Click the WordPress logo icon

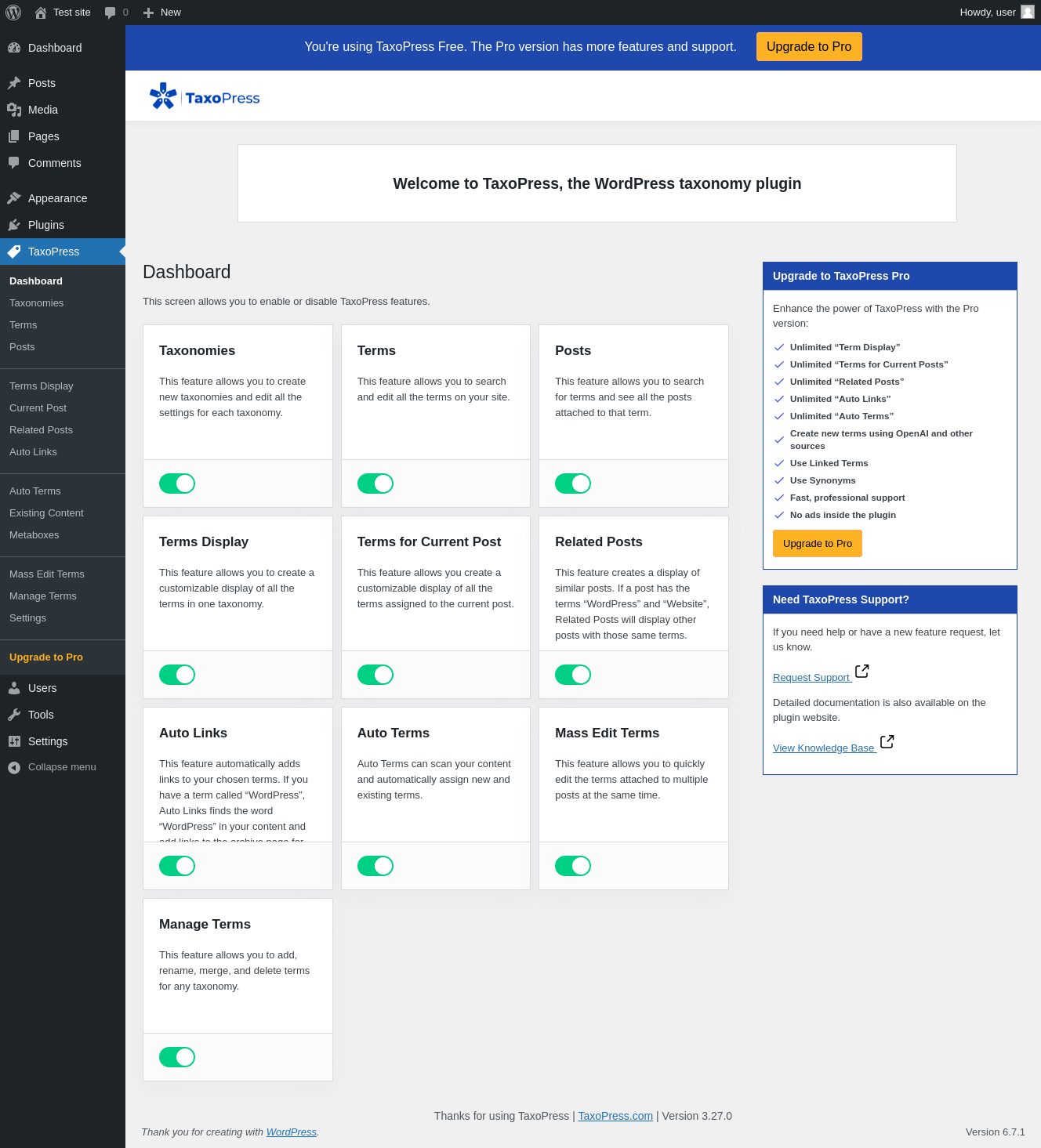click(13, 13)
